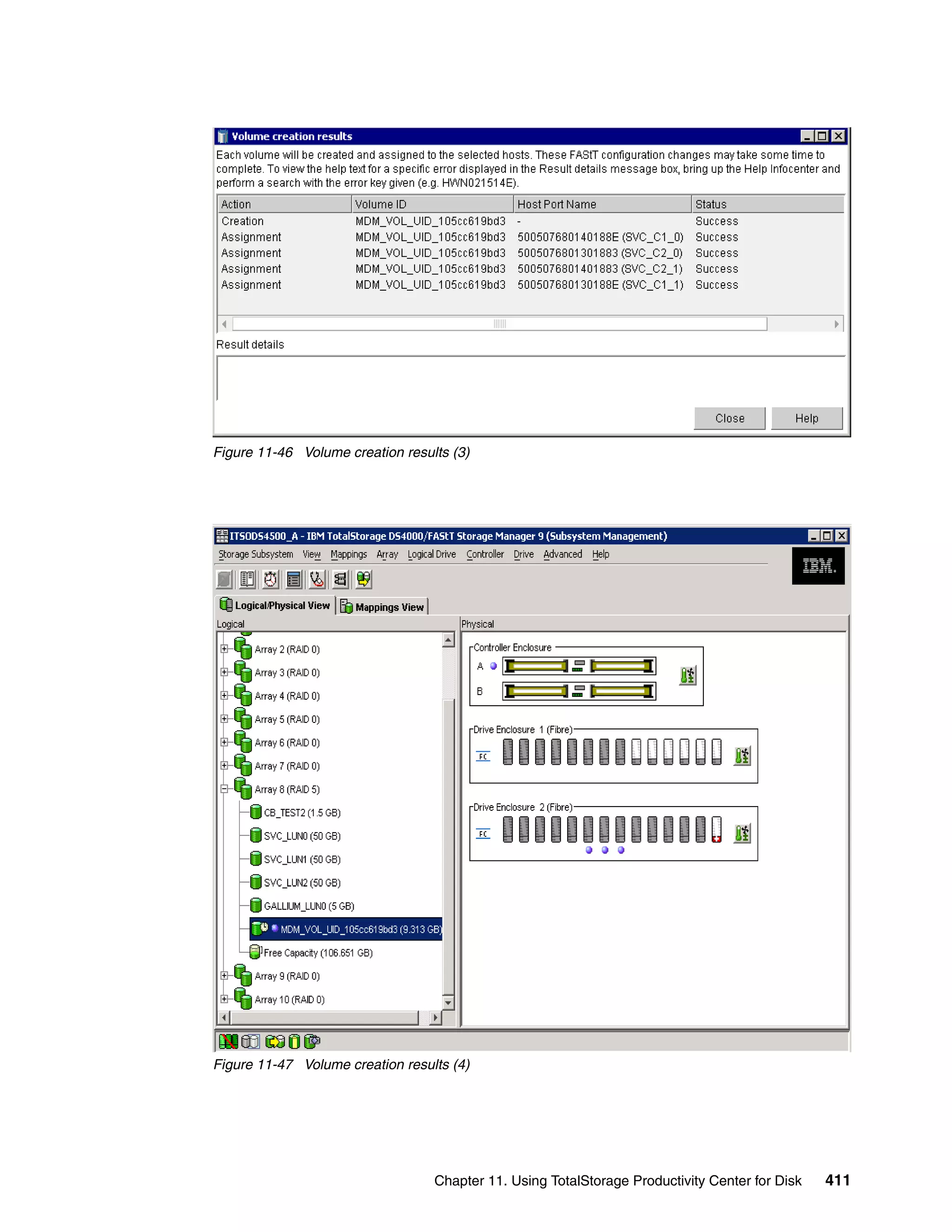
Task: Click the Controller Enclosure component status icon
Action: pos(688,675)
